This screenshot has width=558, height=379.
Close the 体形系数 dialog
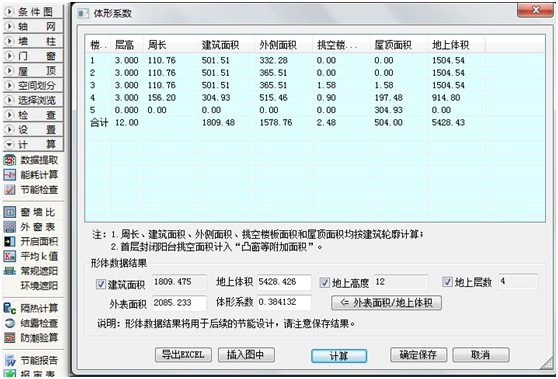click(535, 10)
